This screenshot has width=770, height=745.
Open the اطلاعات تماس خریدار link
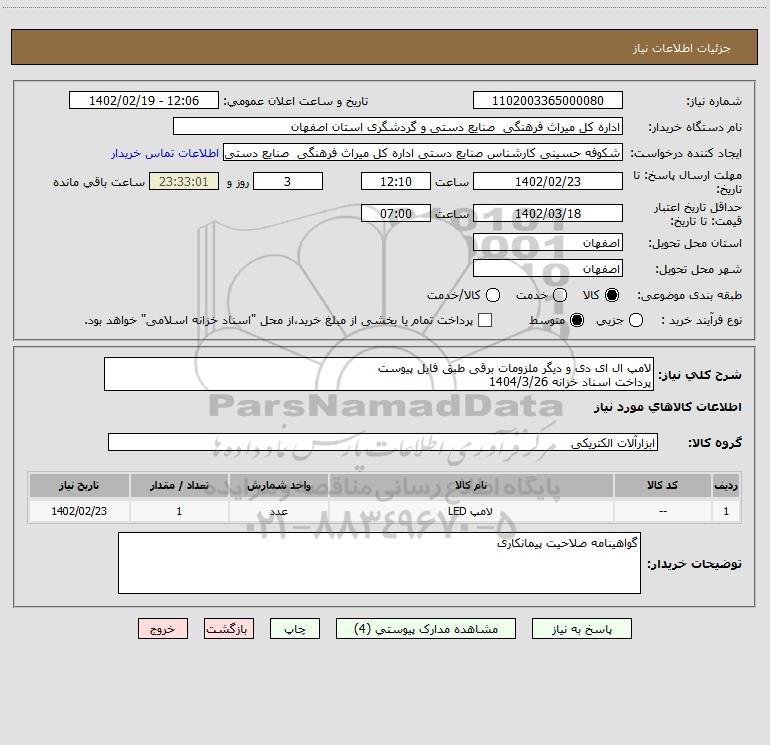pyautogui.click(x=165, y=153)
